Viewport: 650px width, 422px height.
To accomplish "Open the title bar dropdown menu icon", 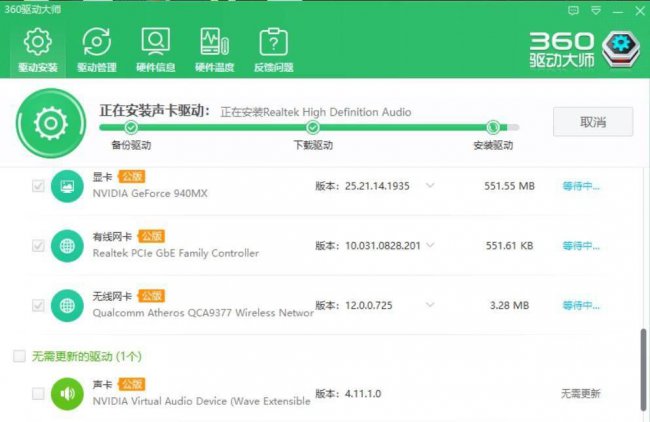I will 596,10.
